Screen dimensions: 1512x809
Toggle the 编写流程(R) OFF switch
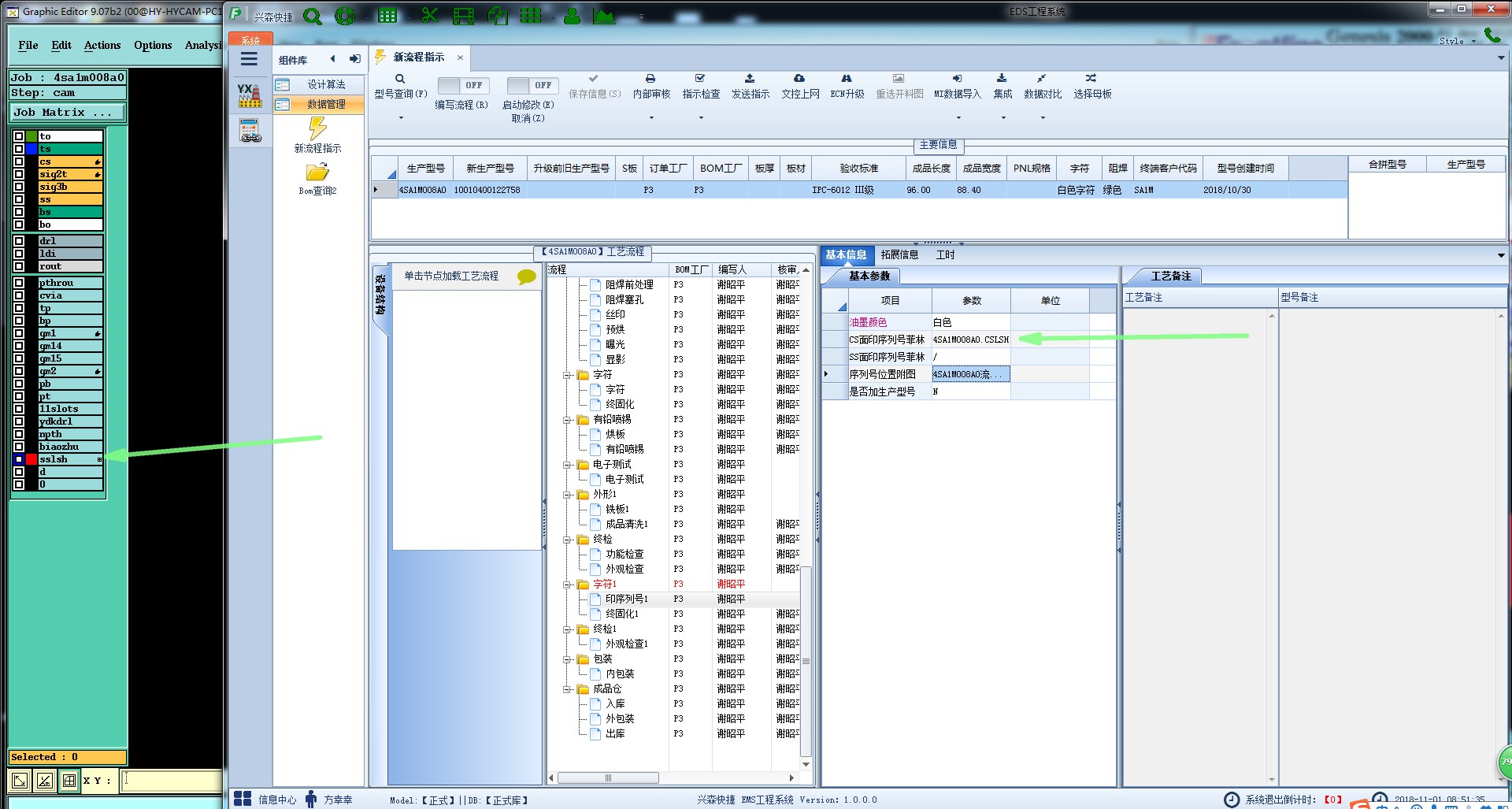point(462,85)
